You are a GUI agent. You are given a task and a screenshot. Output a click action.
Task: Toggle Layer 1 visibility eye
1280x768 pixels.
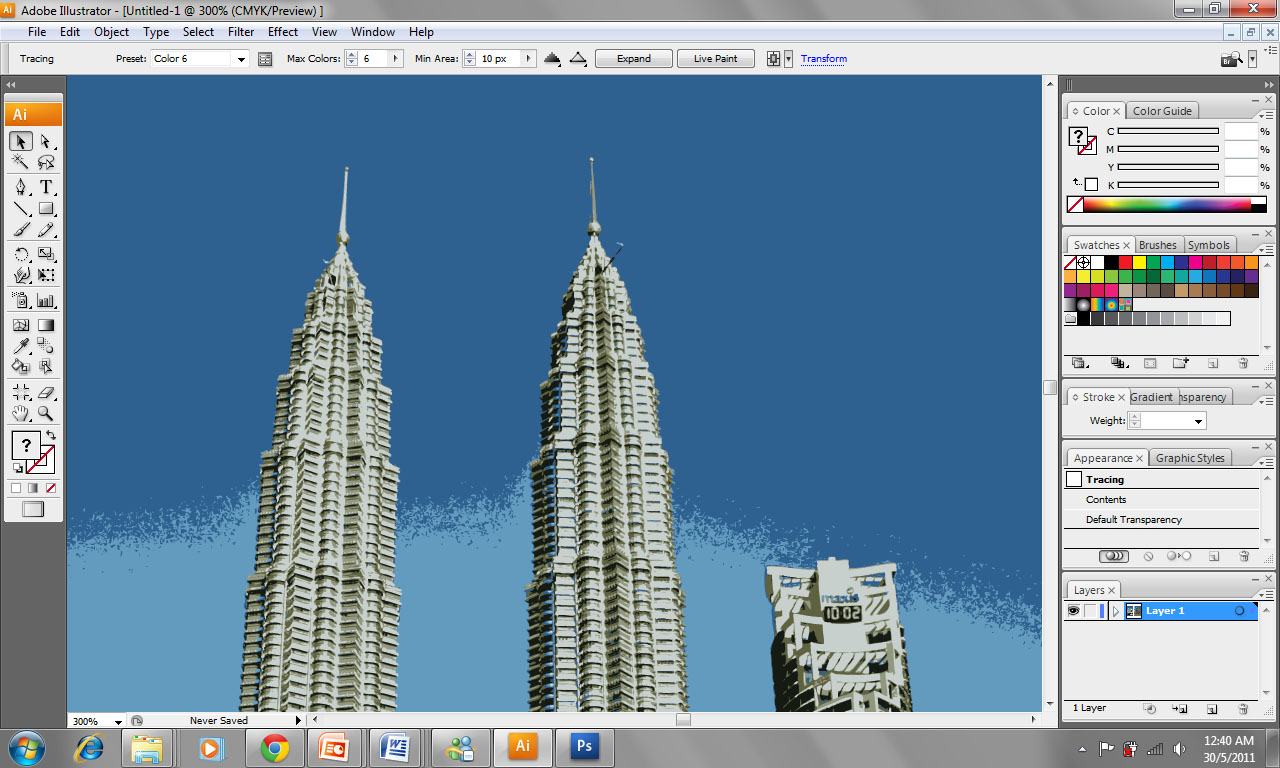1073,610
